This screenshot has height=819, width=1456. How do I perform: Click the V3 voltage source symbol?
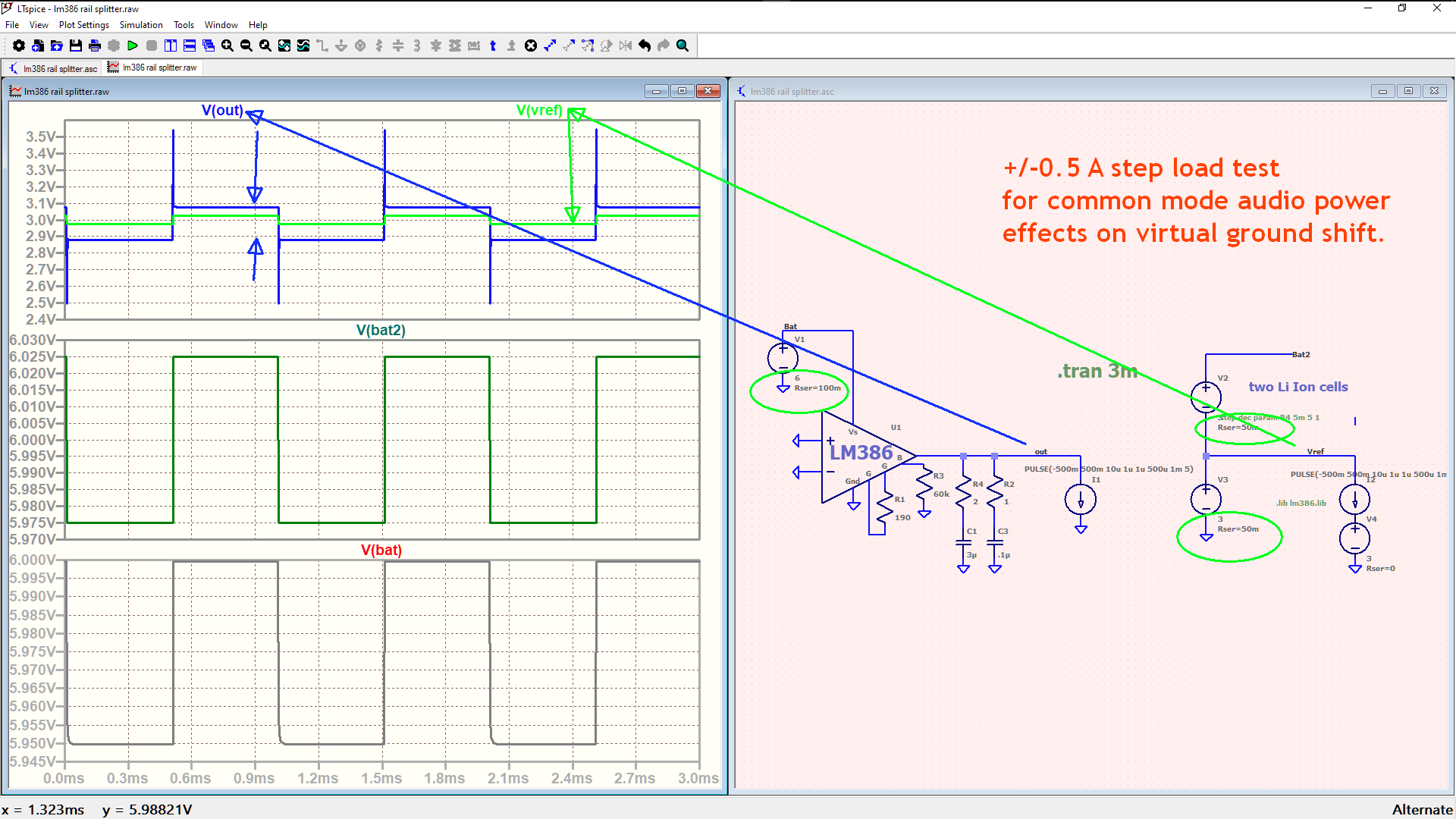pyautogui.click(x=1206, y=499)
